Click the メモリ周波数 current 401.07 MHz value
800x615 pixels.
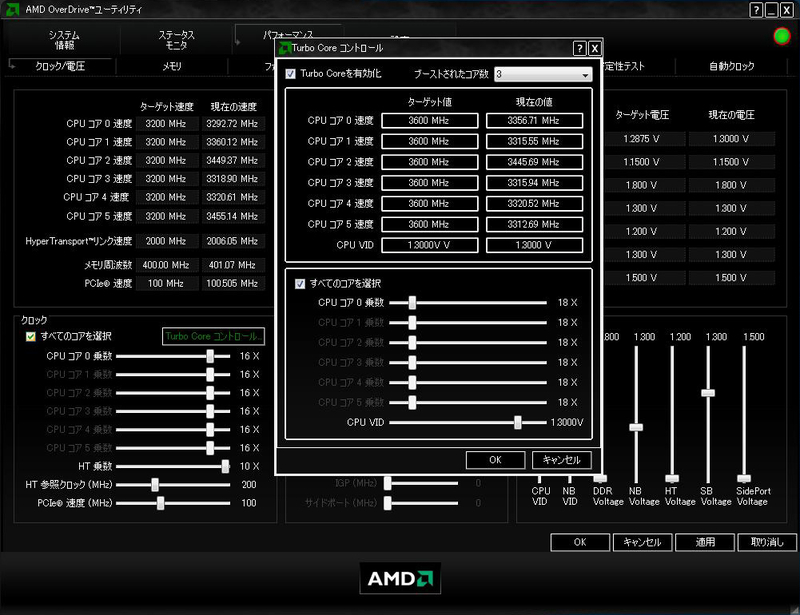pos(233,265)
